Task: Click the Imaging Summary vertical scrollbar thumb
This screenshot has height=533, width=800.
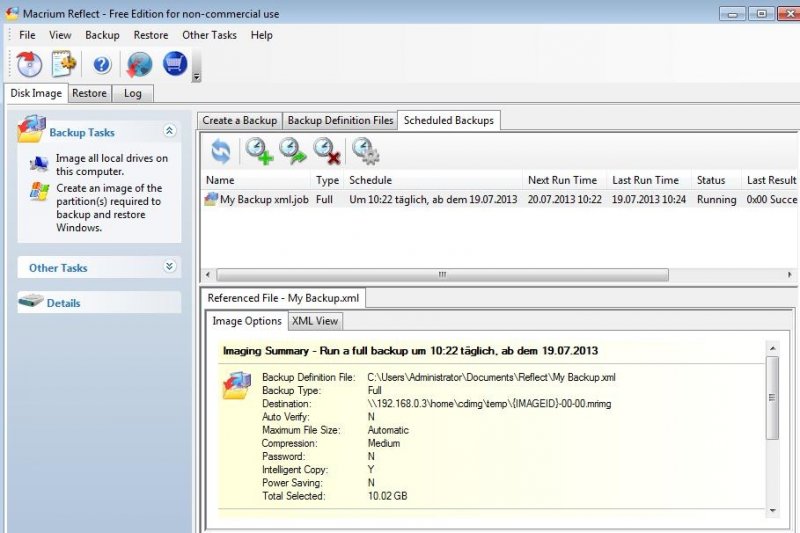Action: point(772,397)
